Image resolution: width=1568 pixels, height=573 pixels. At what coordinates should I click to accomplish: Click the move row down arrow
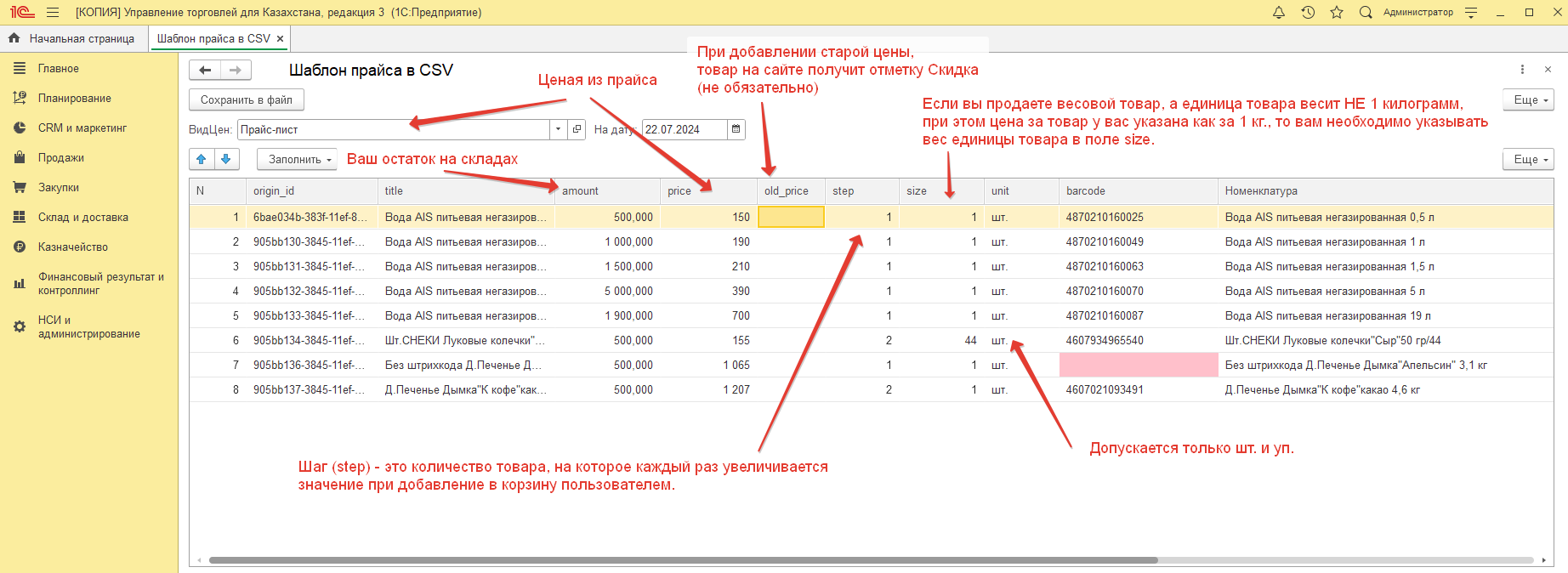pyautogui.click(x=226, y=159)
